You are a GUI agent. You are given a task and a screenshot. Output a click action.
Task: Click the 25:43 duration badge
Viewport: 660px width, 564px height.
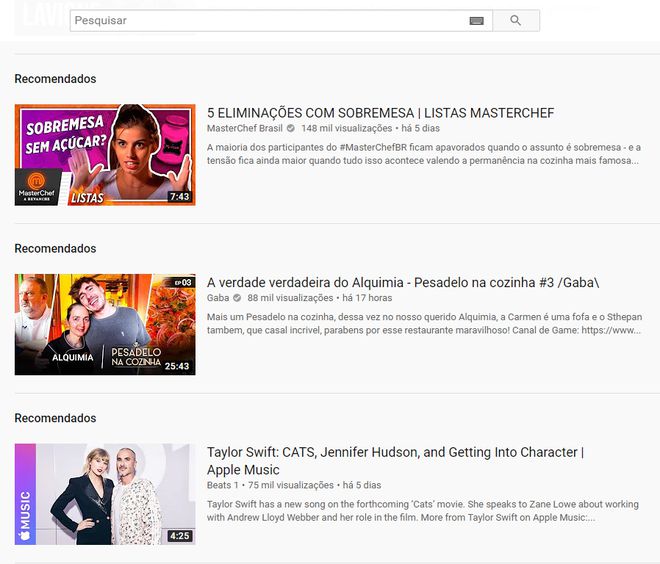tap(177, 366)
